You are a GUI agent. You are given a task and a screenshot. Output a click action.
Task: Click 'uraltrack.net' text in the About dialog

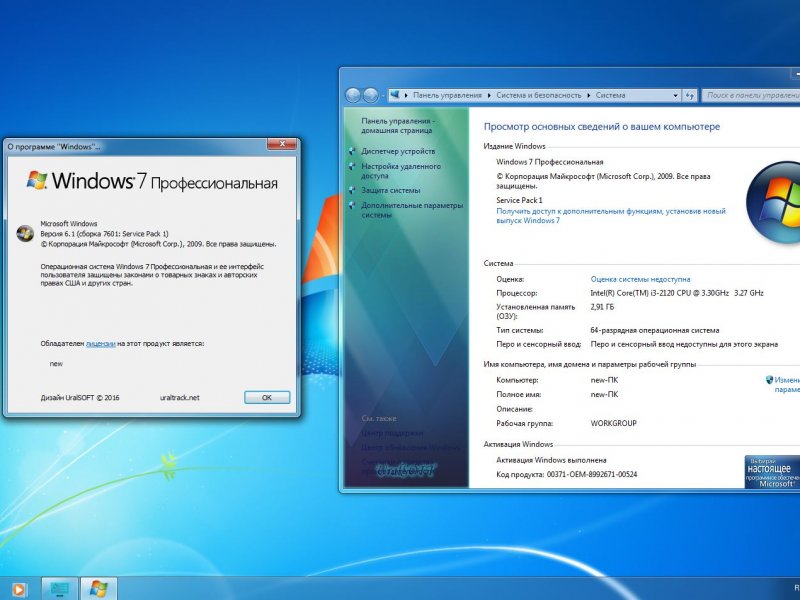[179, 397]
